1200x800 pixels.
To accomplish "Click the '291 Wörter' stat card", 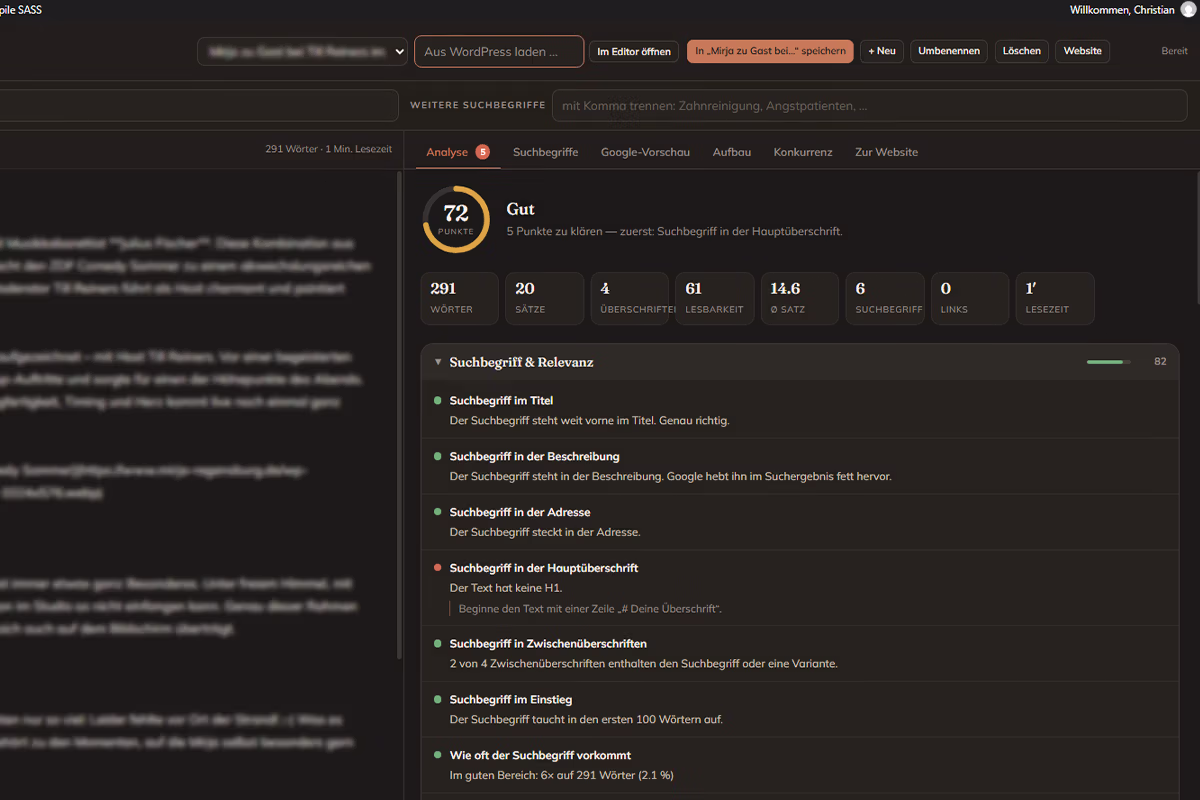I will 459,298.
